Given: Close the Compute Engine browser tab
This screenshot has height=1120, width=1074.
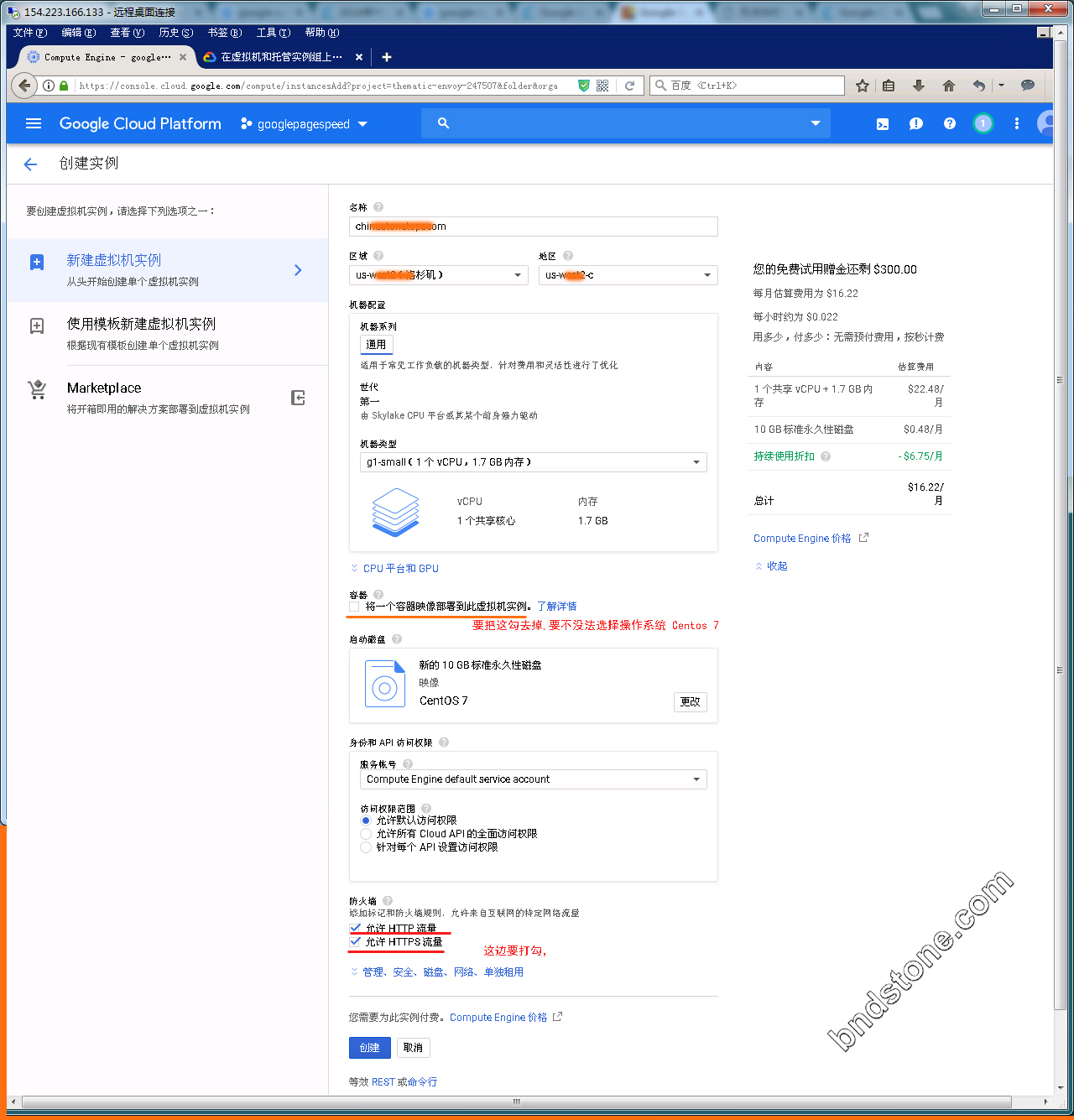Looking at the screenshot, I should coord(183,57).
